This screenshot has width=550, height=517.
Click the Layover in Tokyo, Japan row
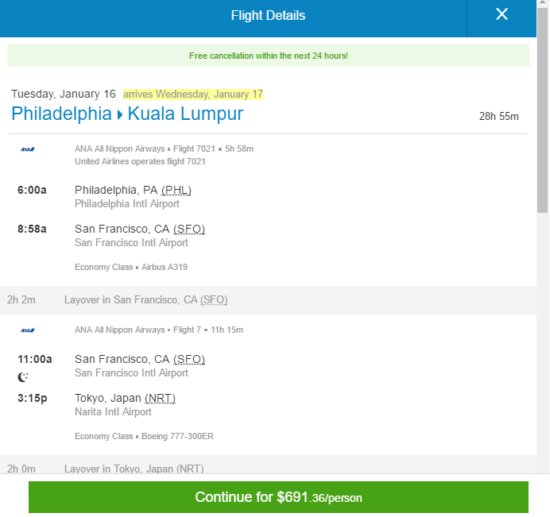(268, 465)
